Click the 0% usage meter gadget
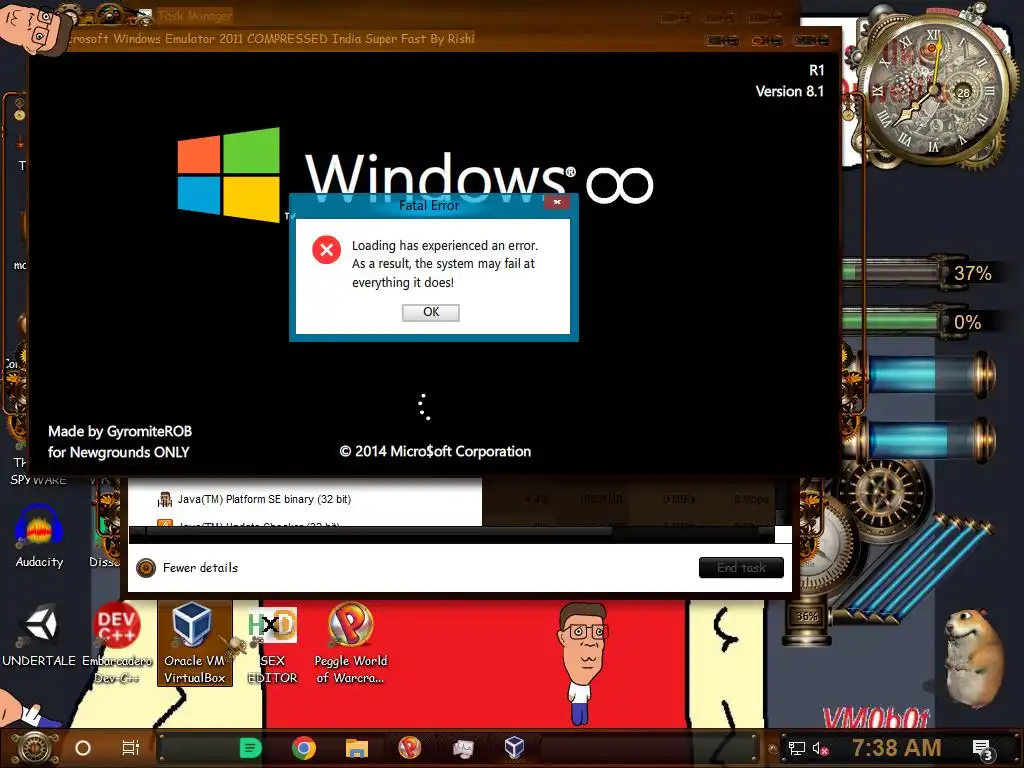 (921, 322)
